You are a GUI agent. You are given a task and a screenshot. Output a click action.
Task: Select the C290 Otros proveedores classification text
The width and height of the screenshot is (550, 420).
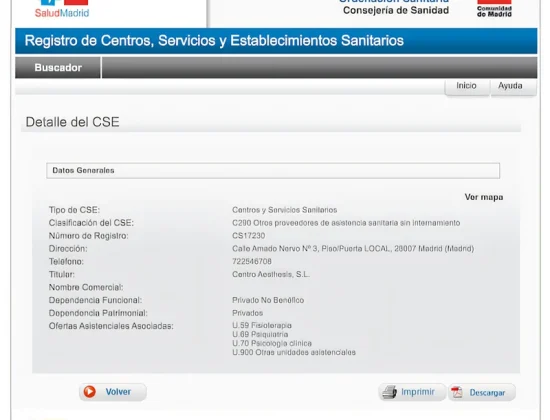346,223
